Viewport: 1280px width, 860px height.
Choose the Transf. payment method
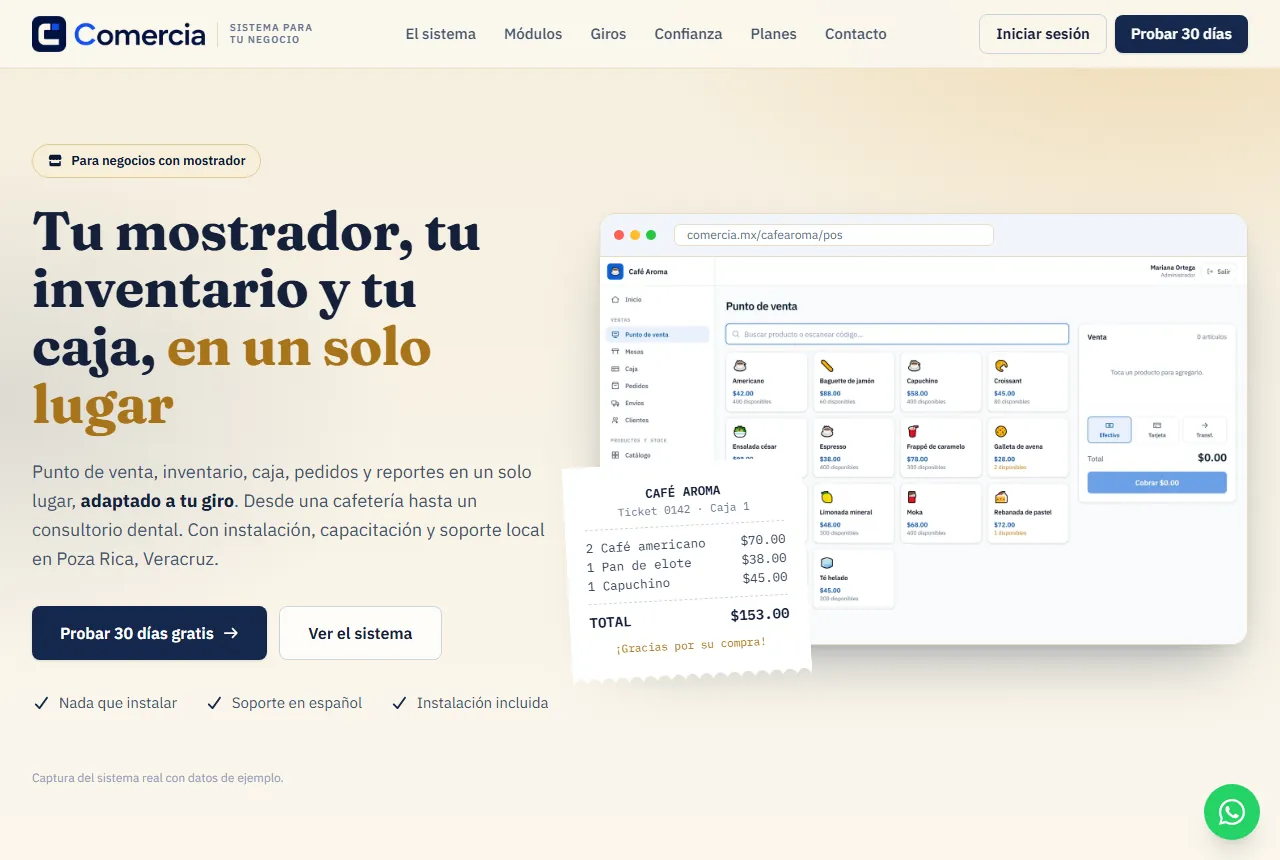point(1204,429)
